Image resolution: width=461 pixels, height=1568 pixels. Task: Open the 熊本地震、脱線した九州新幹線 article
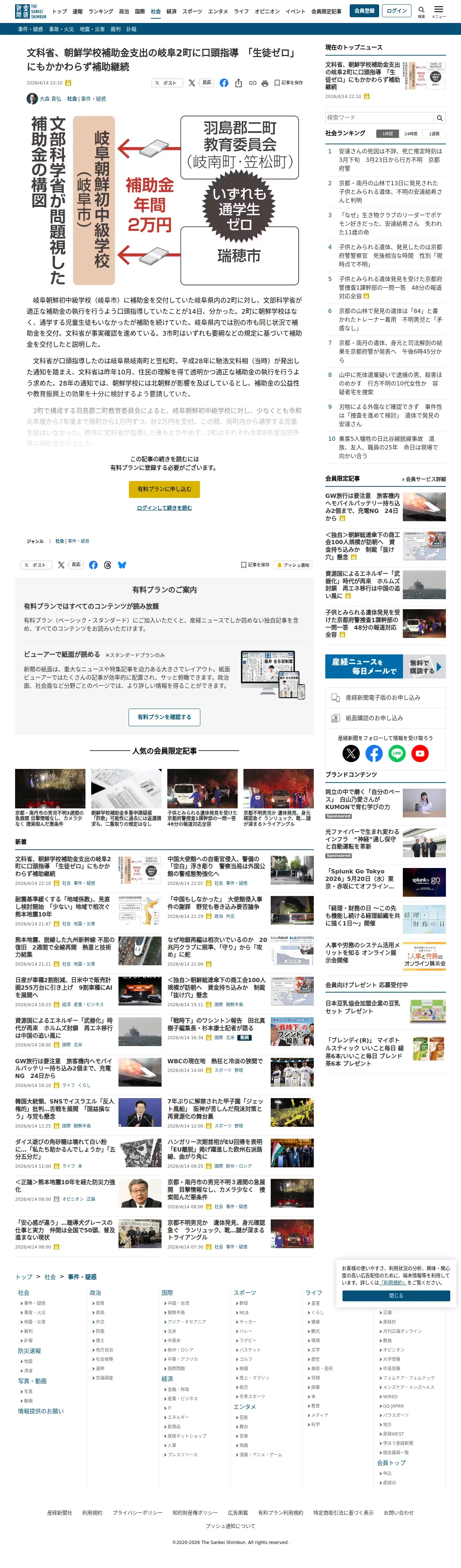[65, 948]
